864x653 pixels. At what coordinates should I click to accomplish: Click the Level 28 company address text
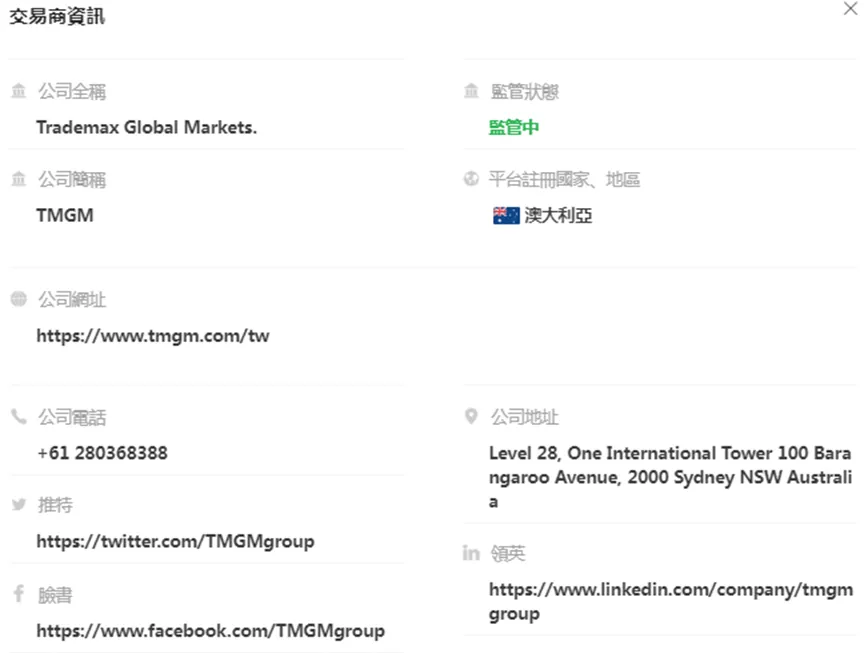(670, 477)
